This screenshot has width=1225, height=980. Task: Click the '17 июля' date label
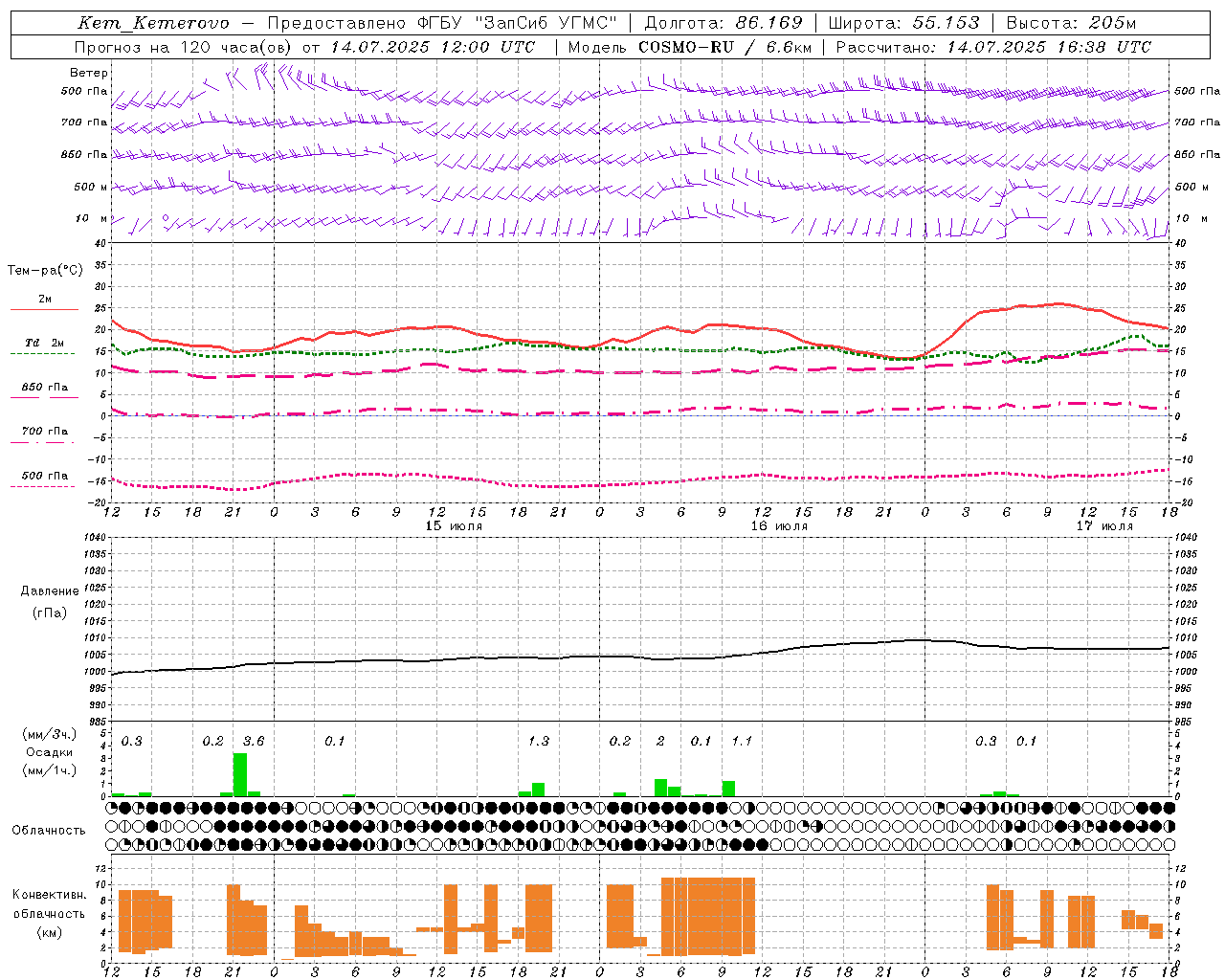1104,526
